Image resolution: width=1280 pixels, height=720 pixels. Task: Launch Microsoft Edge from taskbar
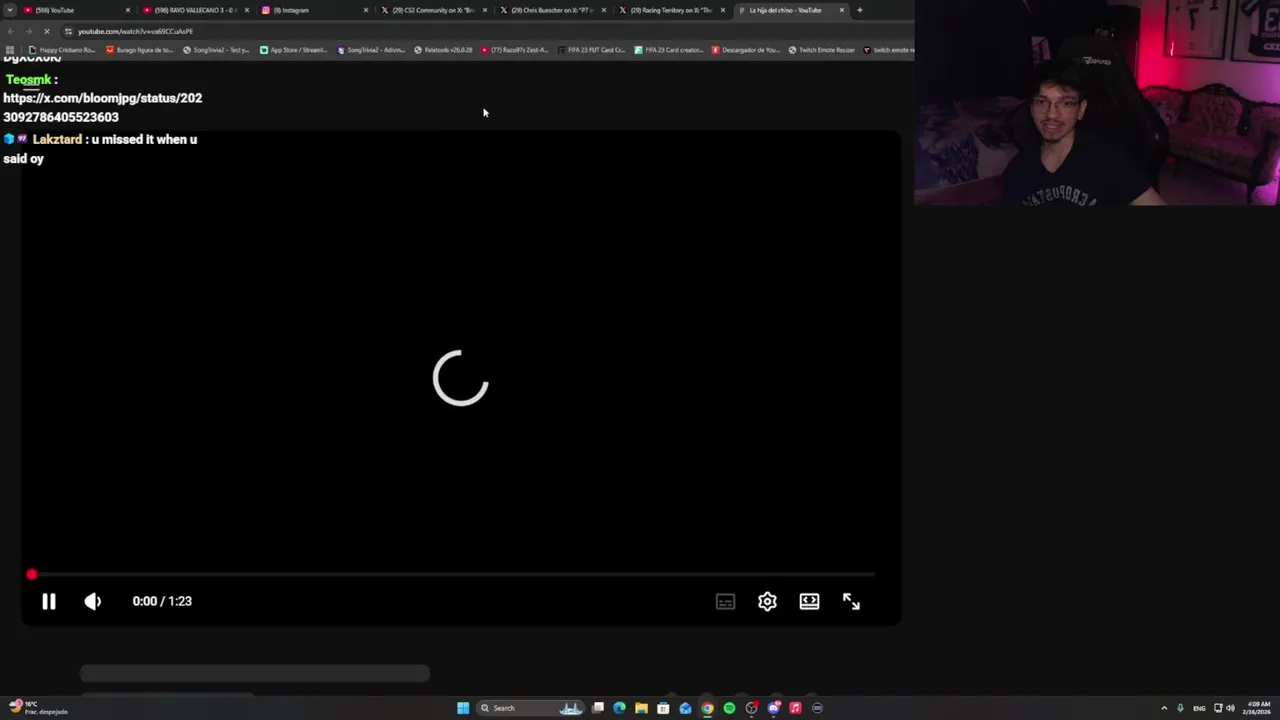click(619, 708)
